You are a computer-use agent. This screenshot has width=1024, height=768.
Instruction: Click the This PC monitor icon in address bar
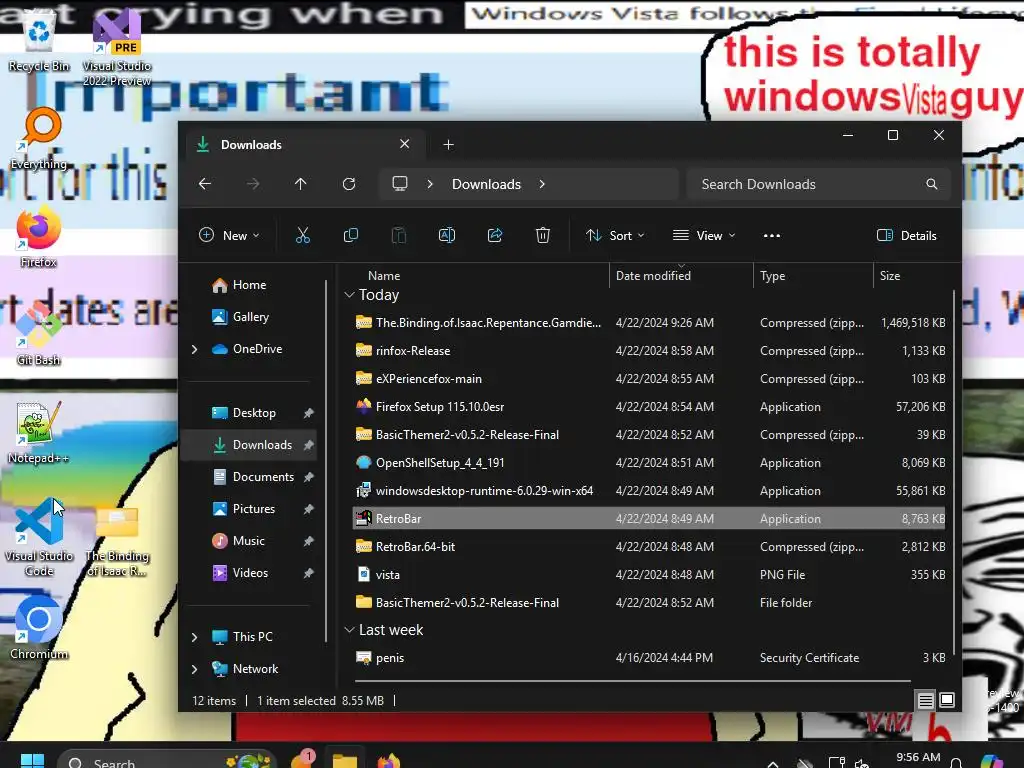click(x=400, y=184)
